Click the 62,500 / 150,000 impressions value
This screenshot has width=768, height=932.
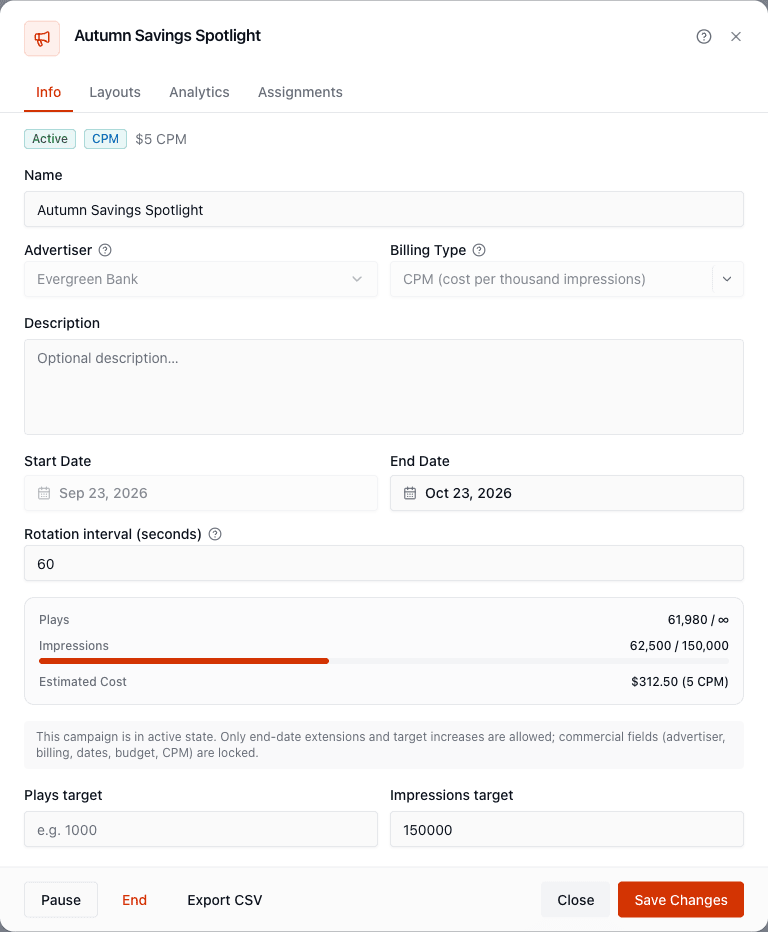(679, 646)
